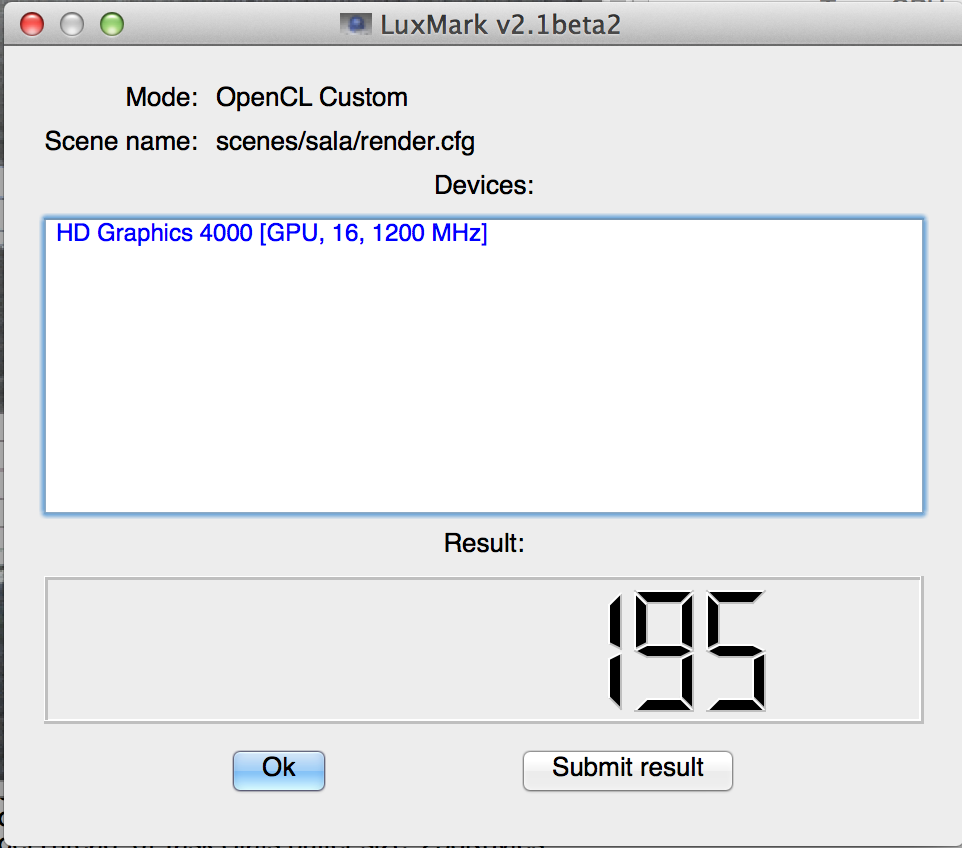The image size is (962, 848).
Task: Minimize the window with the gray button
Action: point(72,25)
